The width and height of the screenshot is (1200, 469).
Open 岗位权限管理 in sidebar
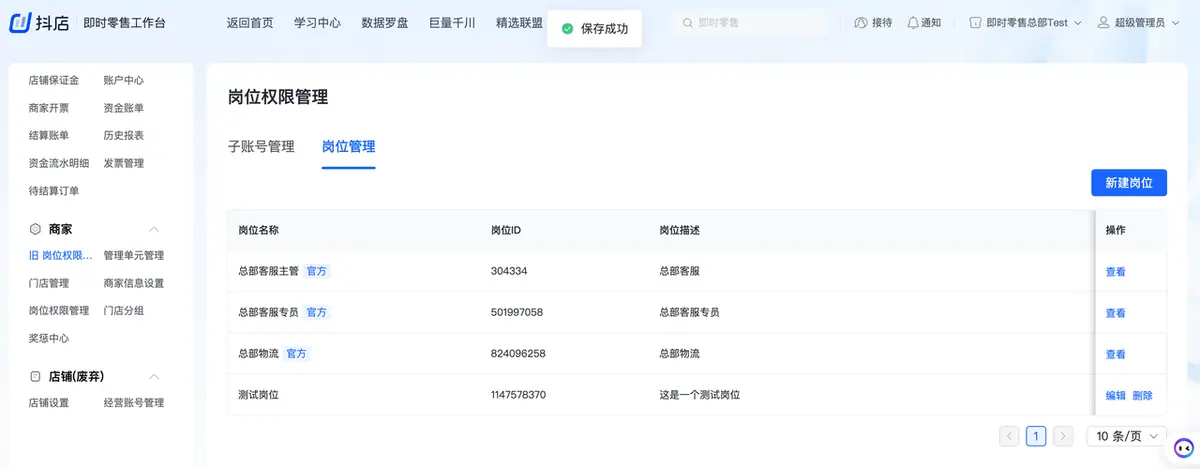pyautogui.click(x=59, y=311)
